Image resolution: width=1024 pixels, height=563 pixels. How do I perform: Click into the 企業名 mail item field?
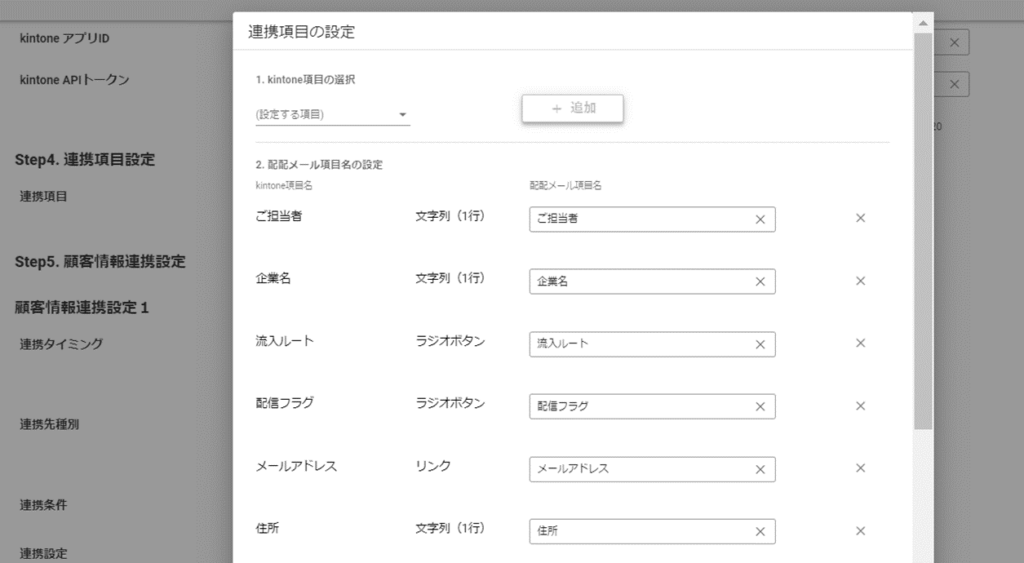[x=640, y=282]
